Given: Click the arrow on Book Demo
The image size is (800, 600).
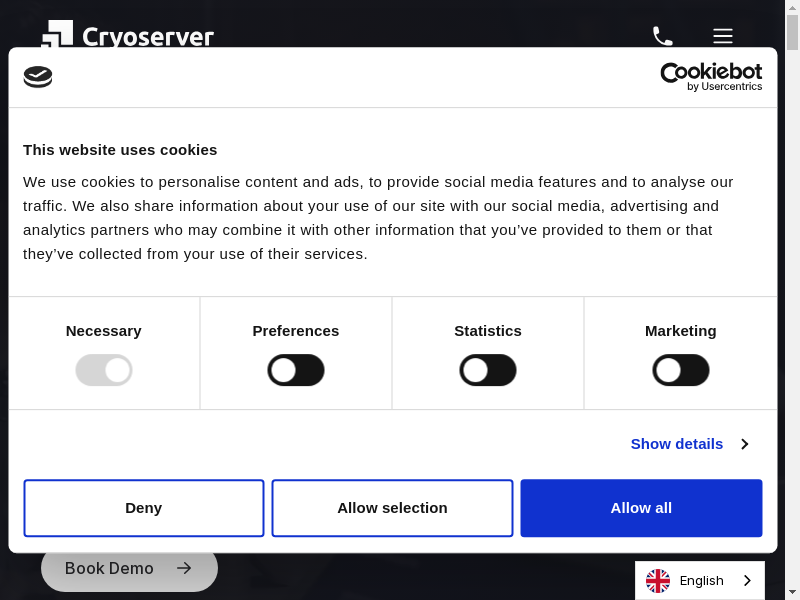Looking at the screenshot, I should tap(184, 568).
